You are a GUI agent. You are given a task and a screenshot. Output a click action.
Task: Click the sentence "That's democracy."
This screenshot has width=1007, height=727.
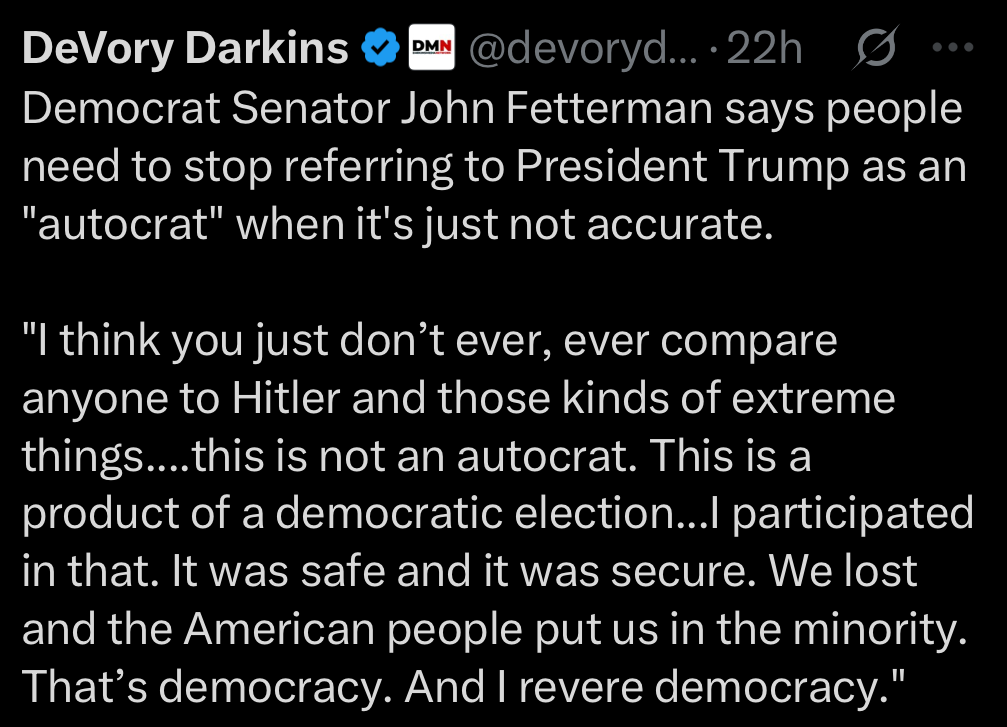[206, 688]
